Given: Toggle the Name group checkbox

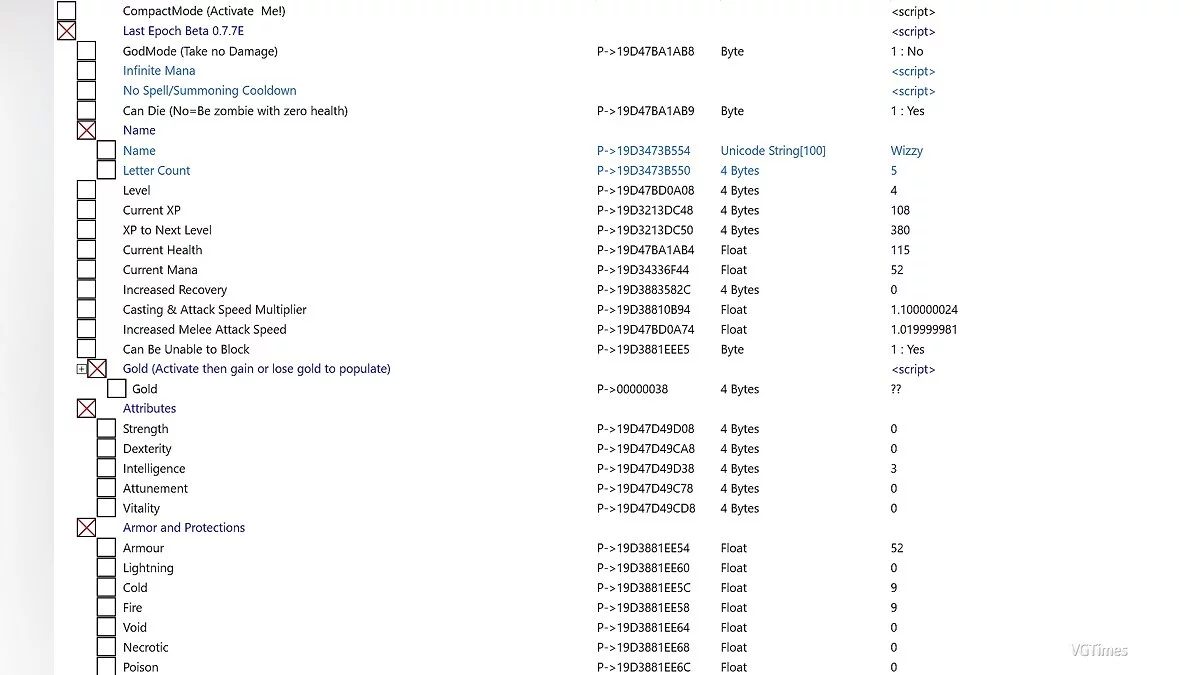Looking at the screenshot, I should [87, 130].
